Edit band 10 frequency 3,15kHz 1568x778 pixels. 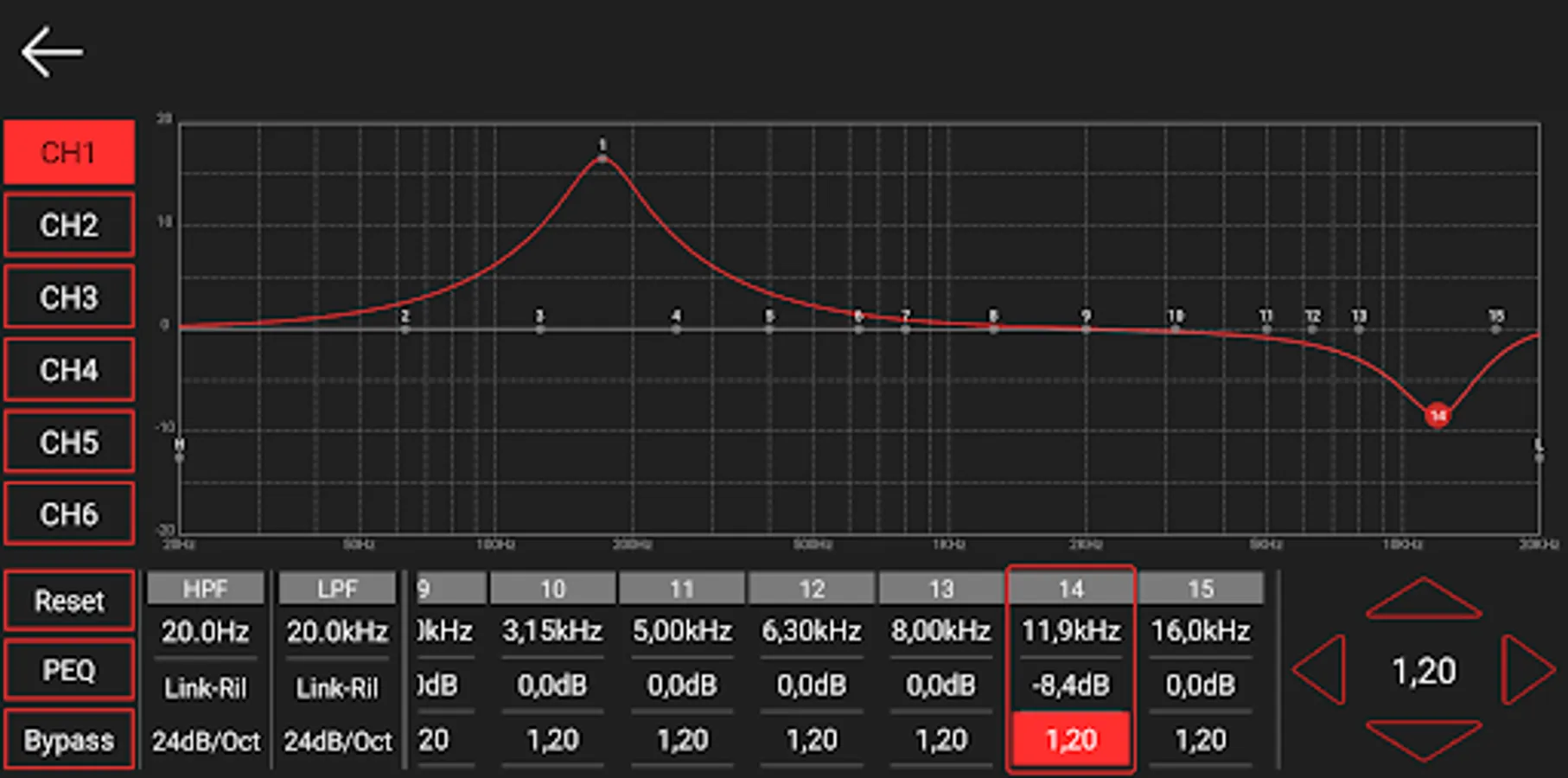[x=552, y=631]
